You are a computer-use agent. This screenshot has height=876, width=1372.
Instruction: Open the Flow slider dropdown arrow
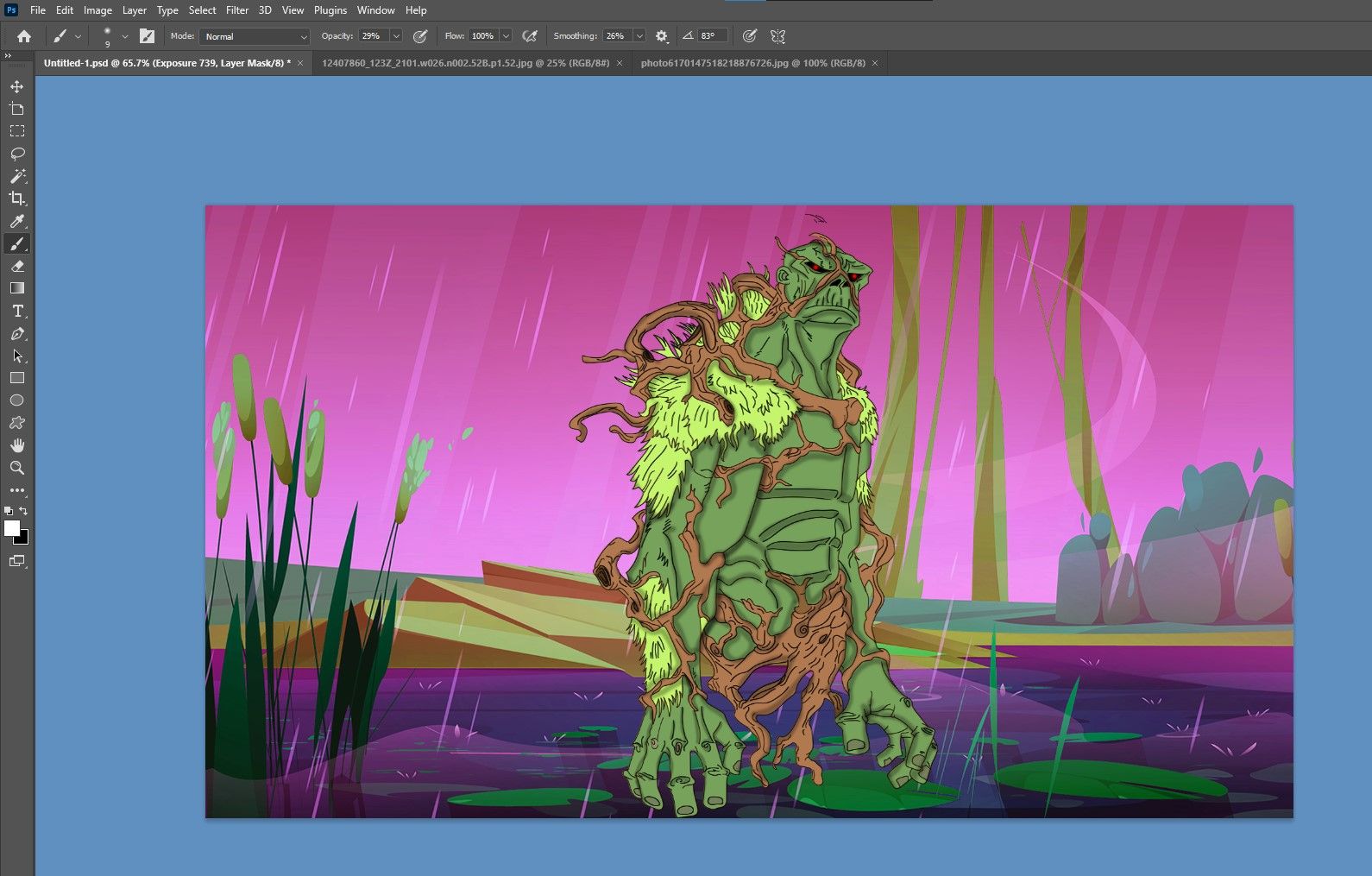tap(506, 36)
